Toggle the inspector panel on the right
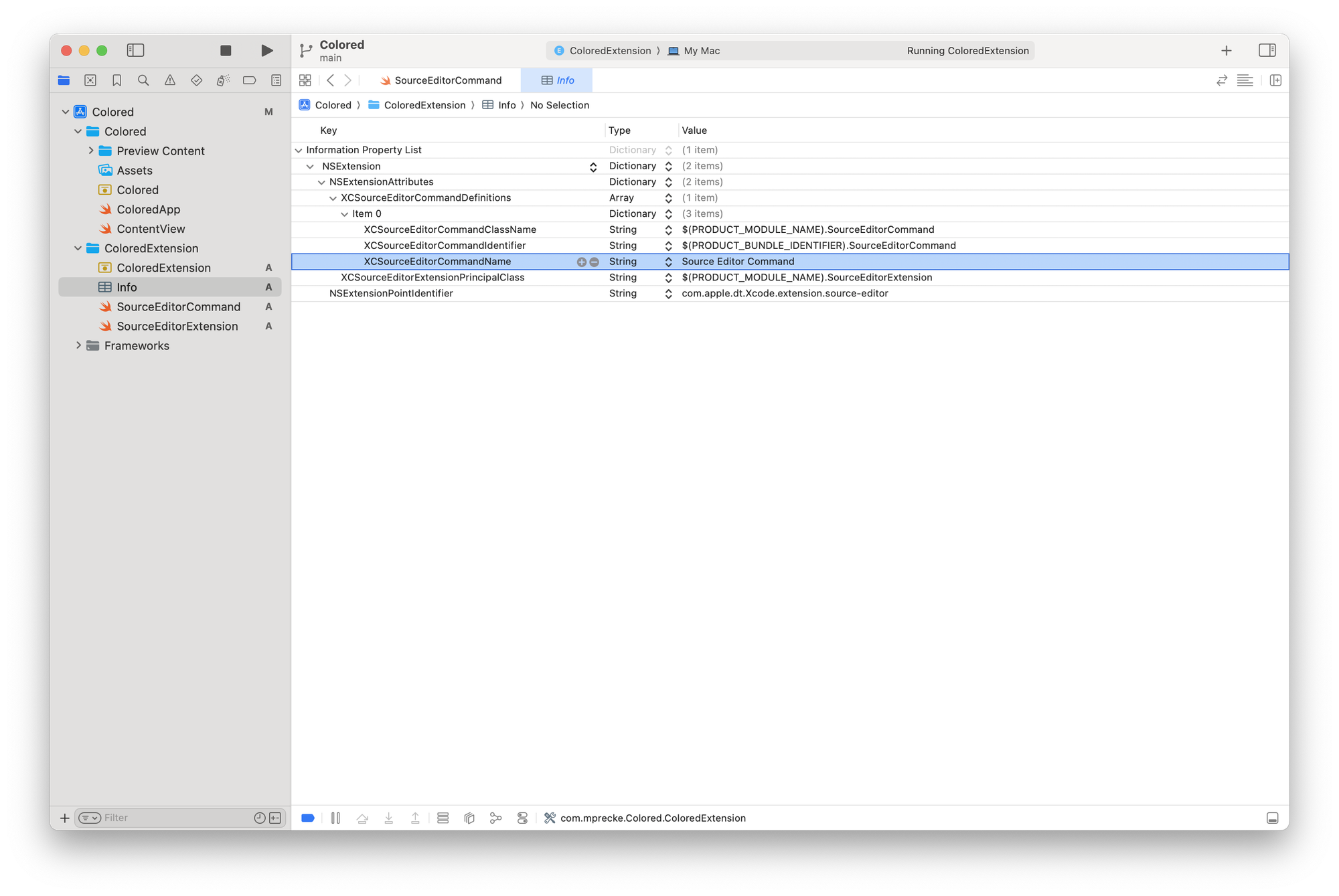This screenshot has height=896, width=1339. (1267, 50)
